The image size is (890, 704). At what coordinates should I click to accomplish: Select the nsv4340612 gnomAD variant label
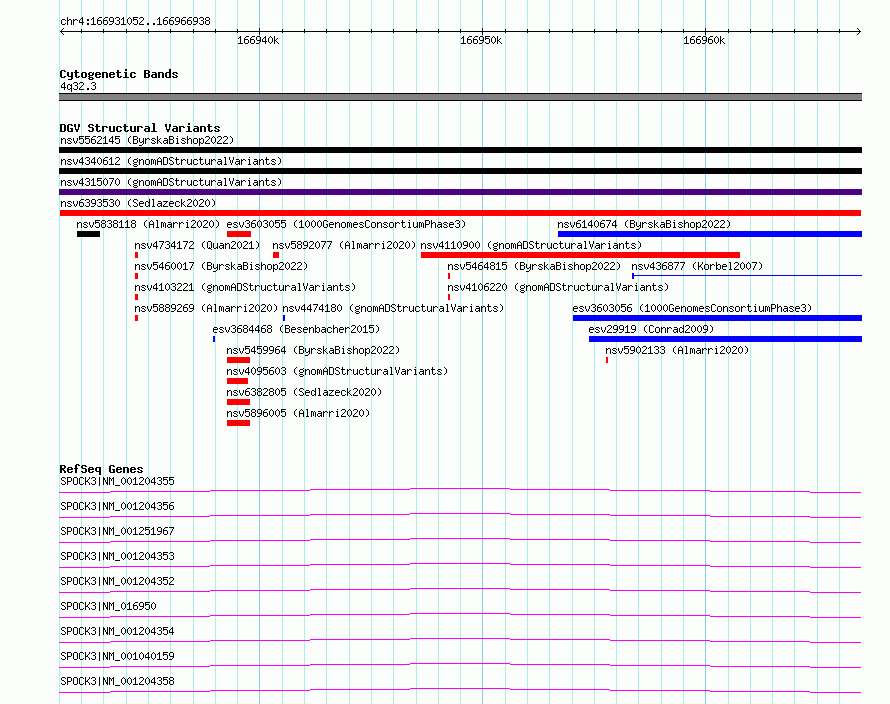171,161
